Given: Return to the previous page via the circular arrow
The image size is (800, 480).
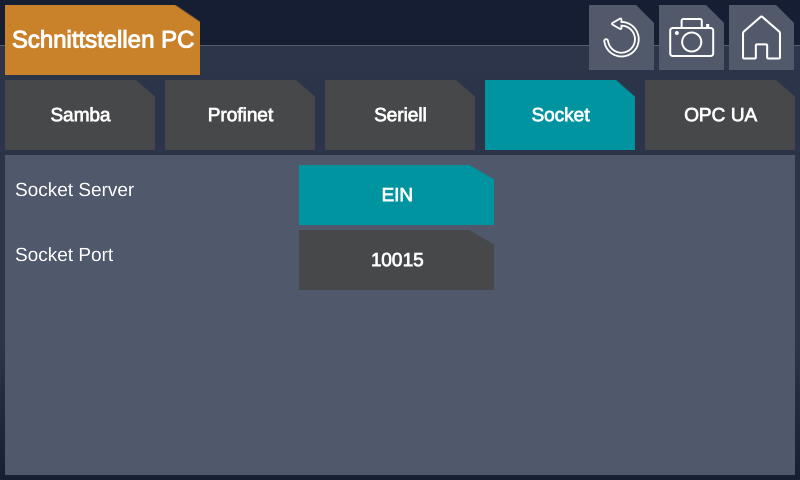Looking at the screenshot, I should pyautogui.click(x=621, y=38).
